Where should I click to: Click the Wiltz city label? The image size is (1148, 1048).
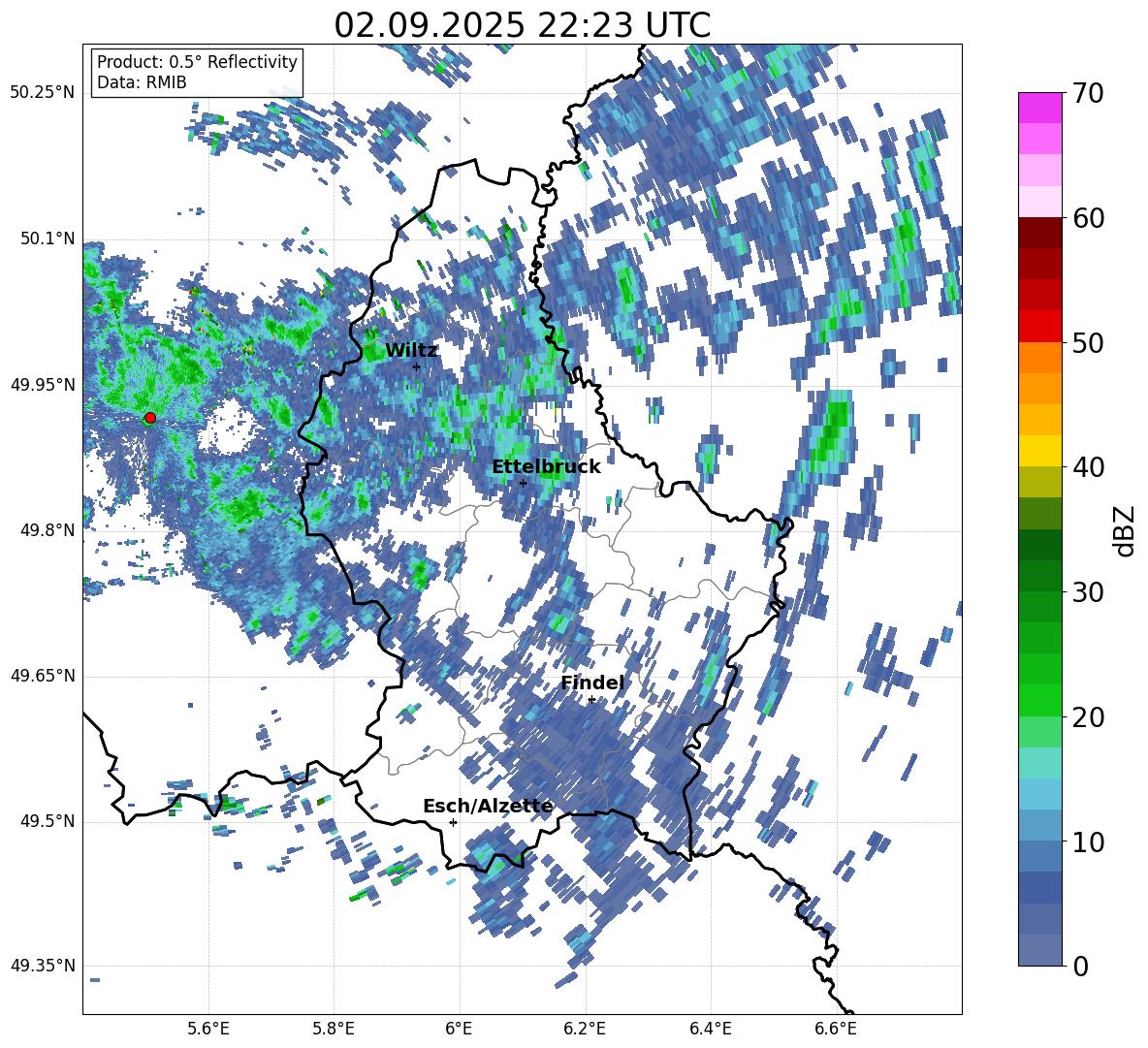click(x=411, y=351)
